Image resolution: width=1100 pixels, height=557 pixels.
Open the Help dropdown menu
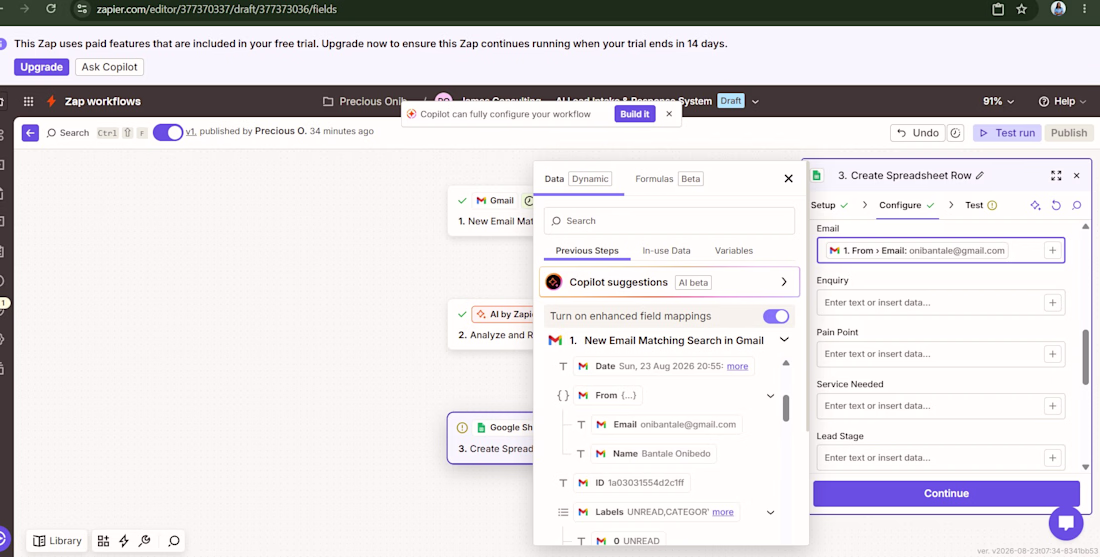(1064, 101)
